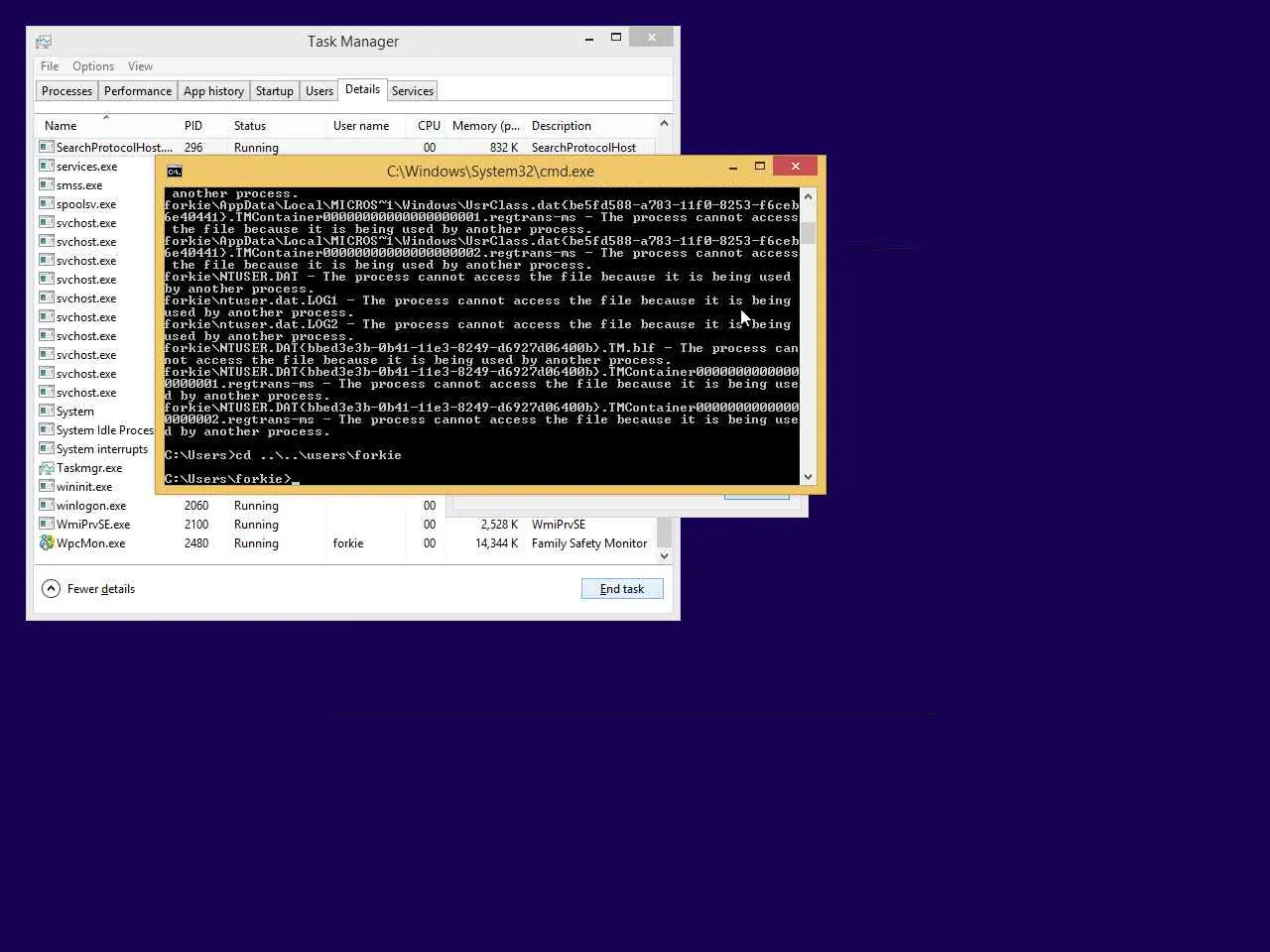
Task: Open the cmd.exe window system menu icon
Action: (175, 171)
